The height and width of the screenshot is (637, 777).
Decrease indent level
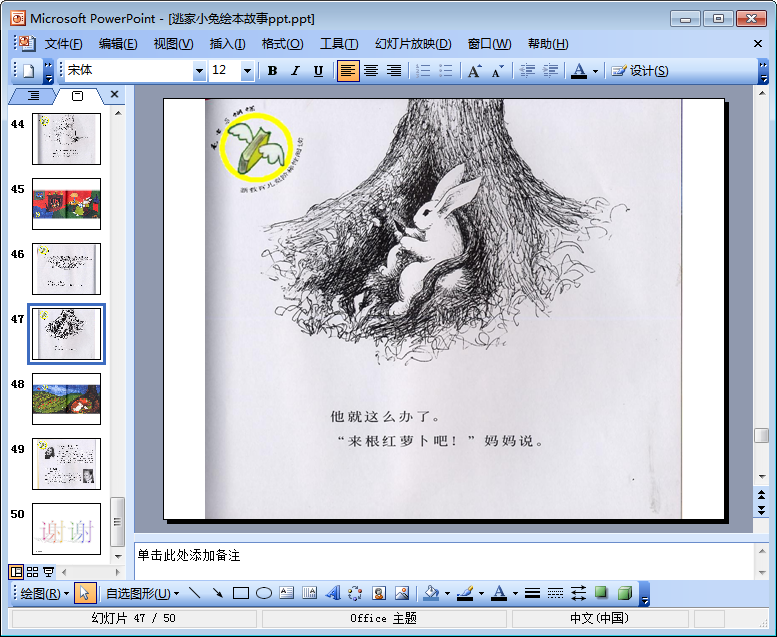527,71
